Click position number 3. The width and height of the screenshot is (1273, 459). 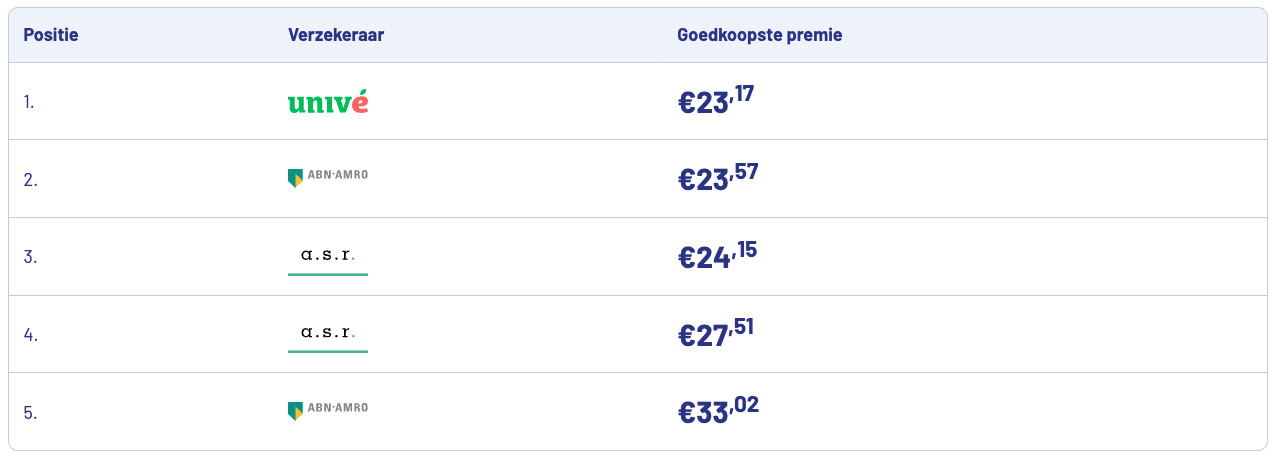pos(30,257)
